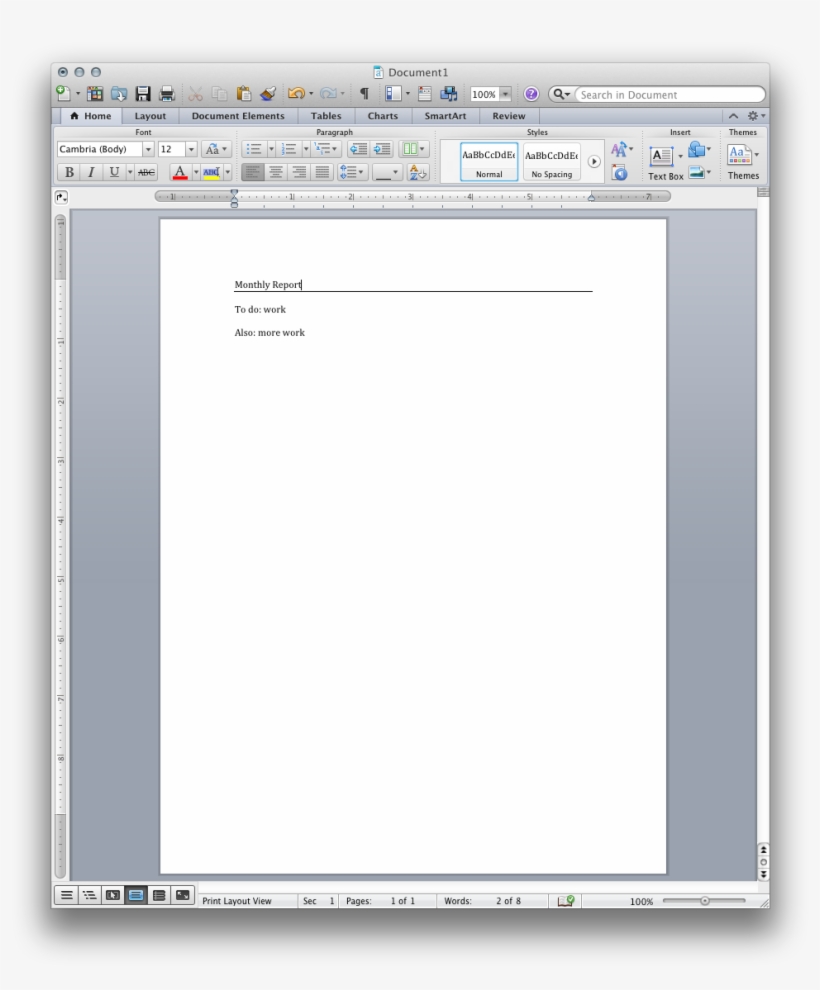Apply bullets using the bulleted list icon
820x990 pixels.
[x=252, y=148]
